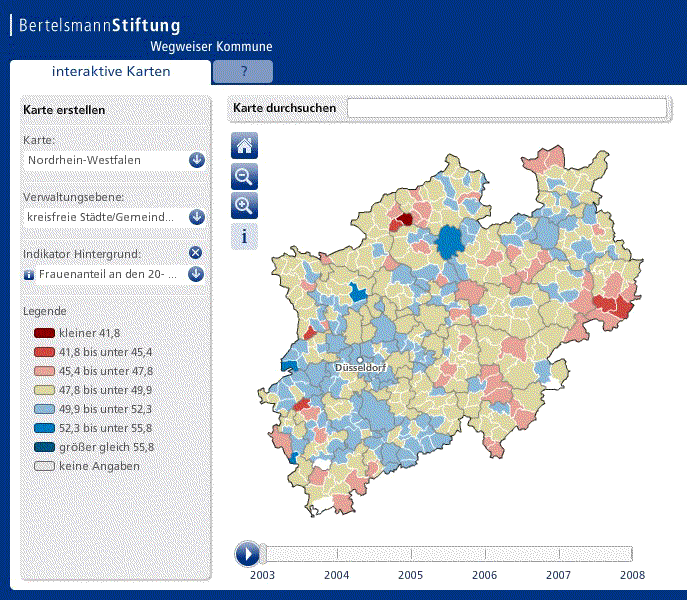Screen dimensions: 688x600
Task: Select the 'Legende' heading text
Action: pos(45,311)
